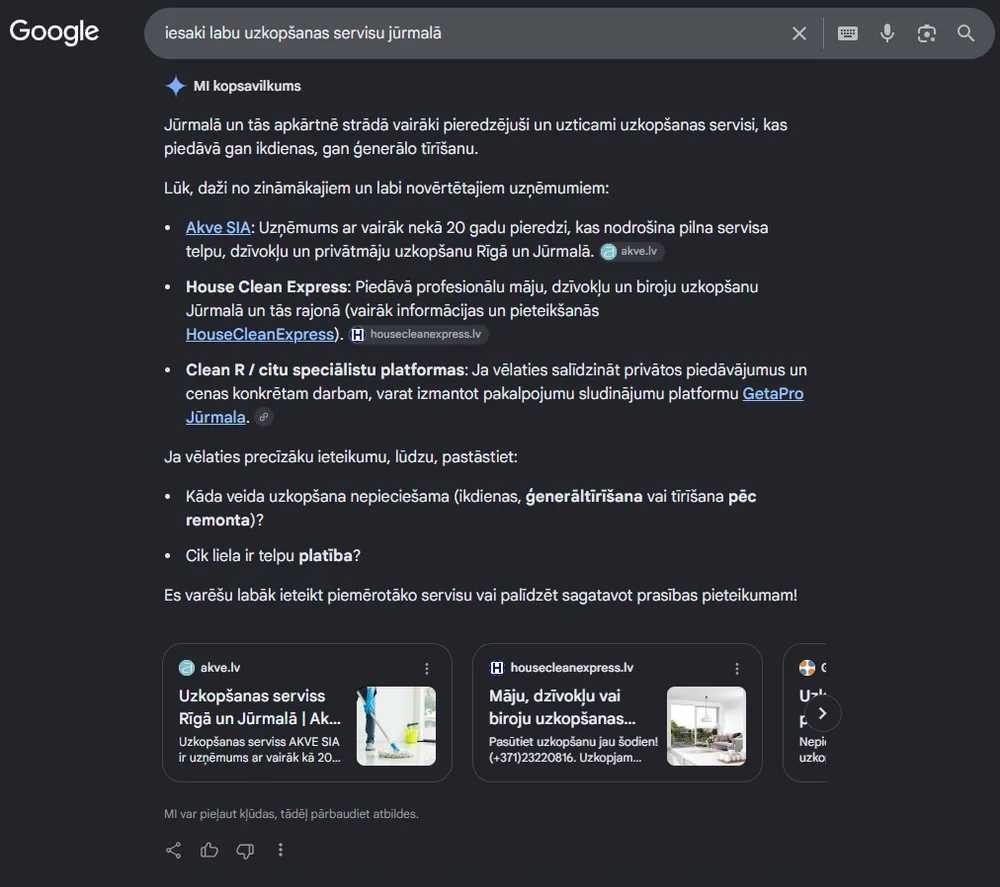Give thumbs up to the AI overview
The width and height of the screenshot is (1000, 887).
[209, 850]
